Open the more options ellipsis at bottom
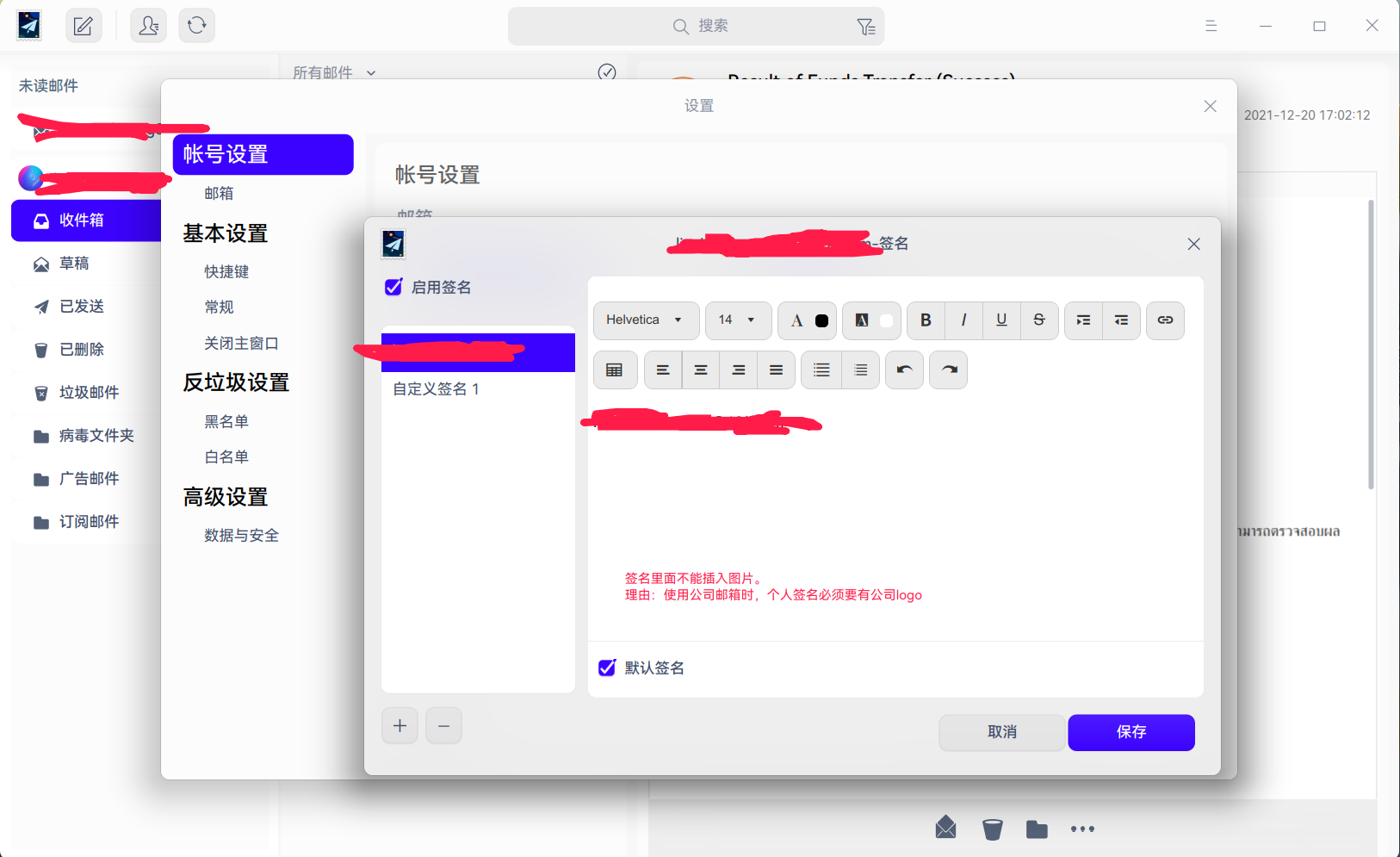This screenshot has height=857, width=1400. (1082, 829)
